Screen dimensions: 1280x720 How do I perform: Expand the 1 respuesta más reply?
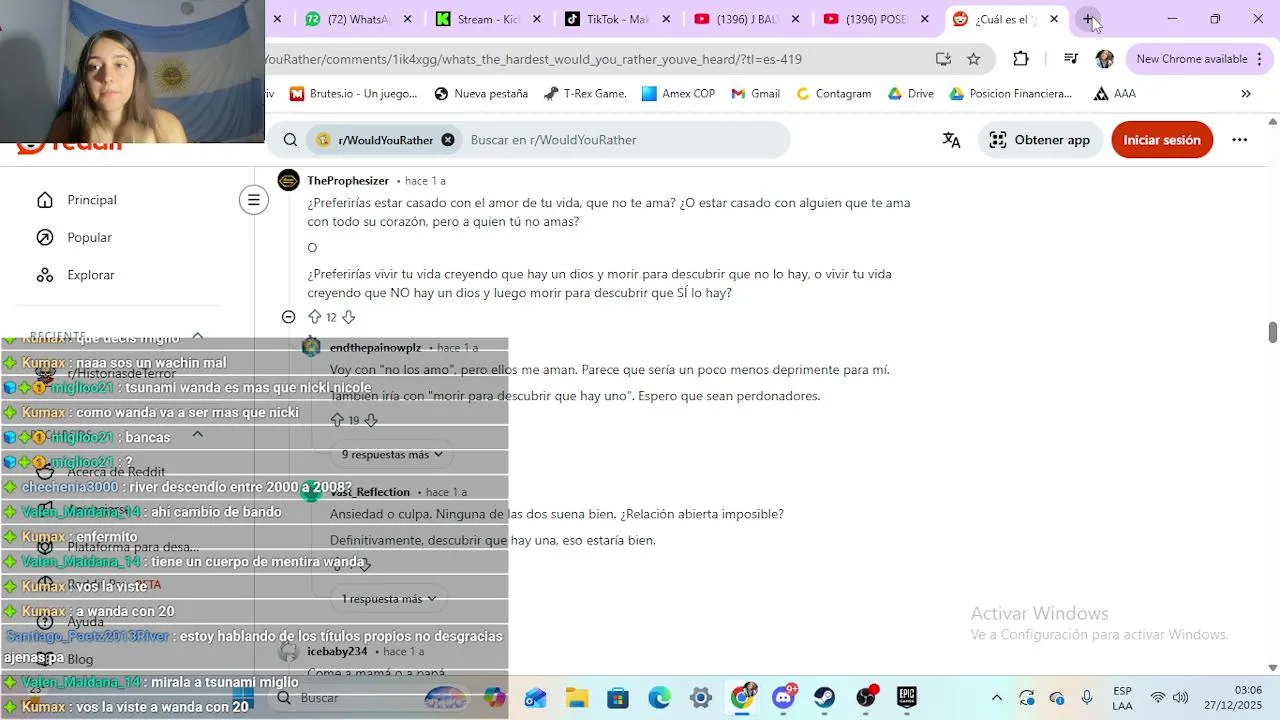pos(389,599)
